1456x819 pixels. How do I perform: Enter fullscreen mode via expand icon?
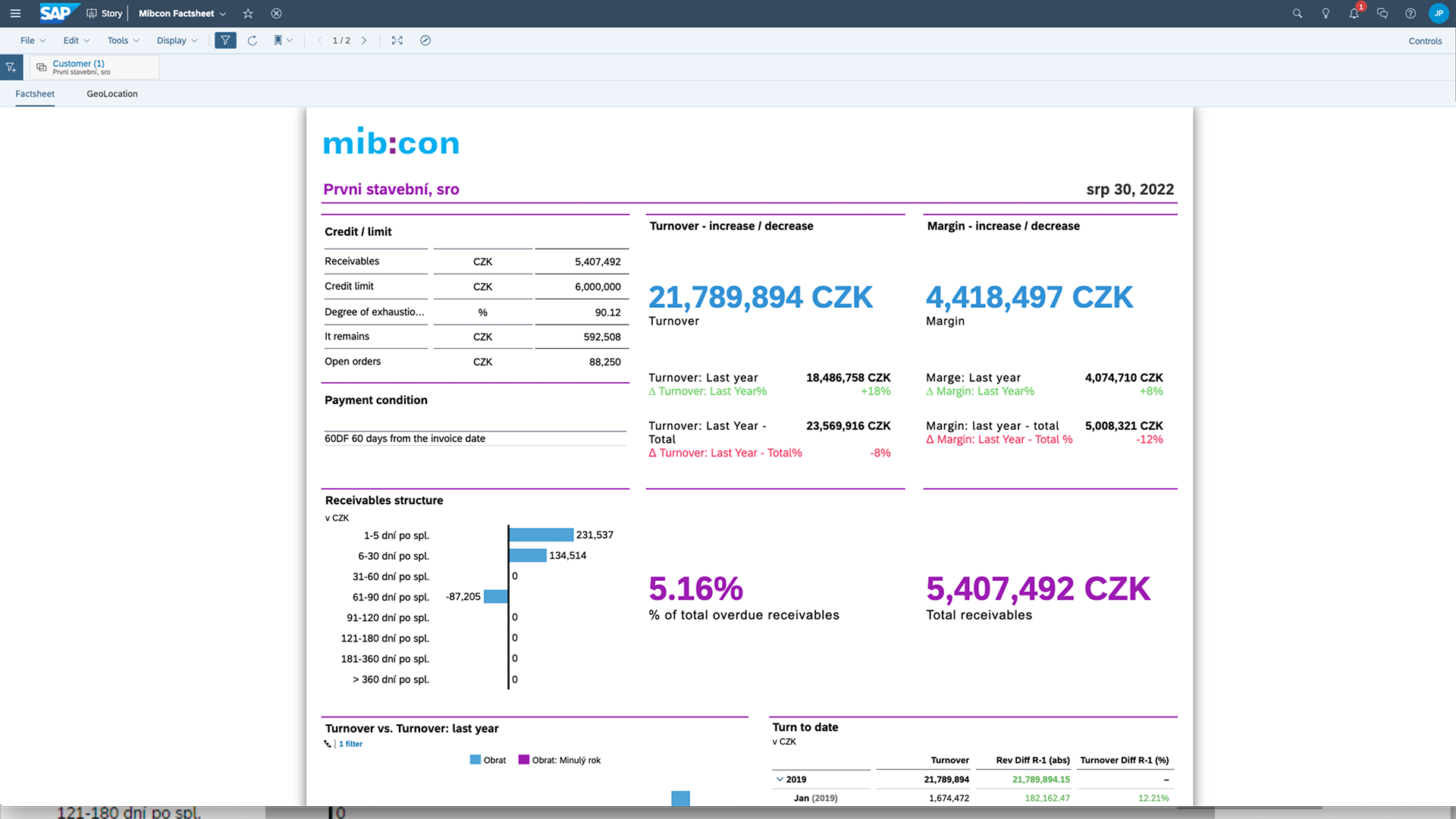397,41
